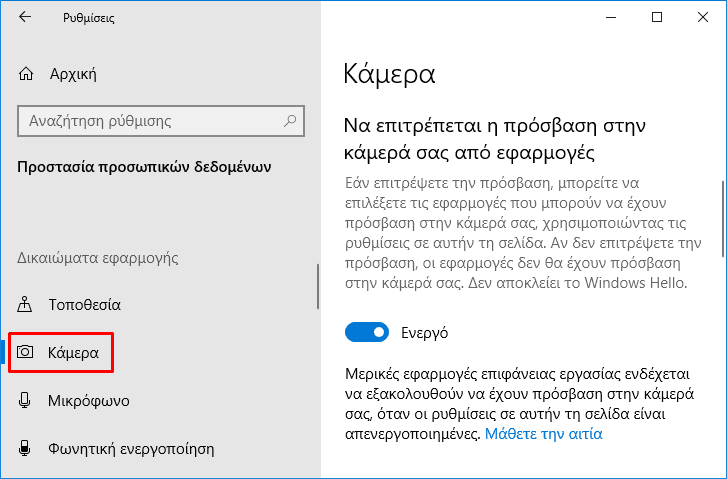Viewport: 727px width, 479px height.
Task: Minimize the Ρυθμίσεις window
Action: pyautogui.click(x=611, y=17)
